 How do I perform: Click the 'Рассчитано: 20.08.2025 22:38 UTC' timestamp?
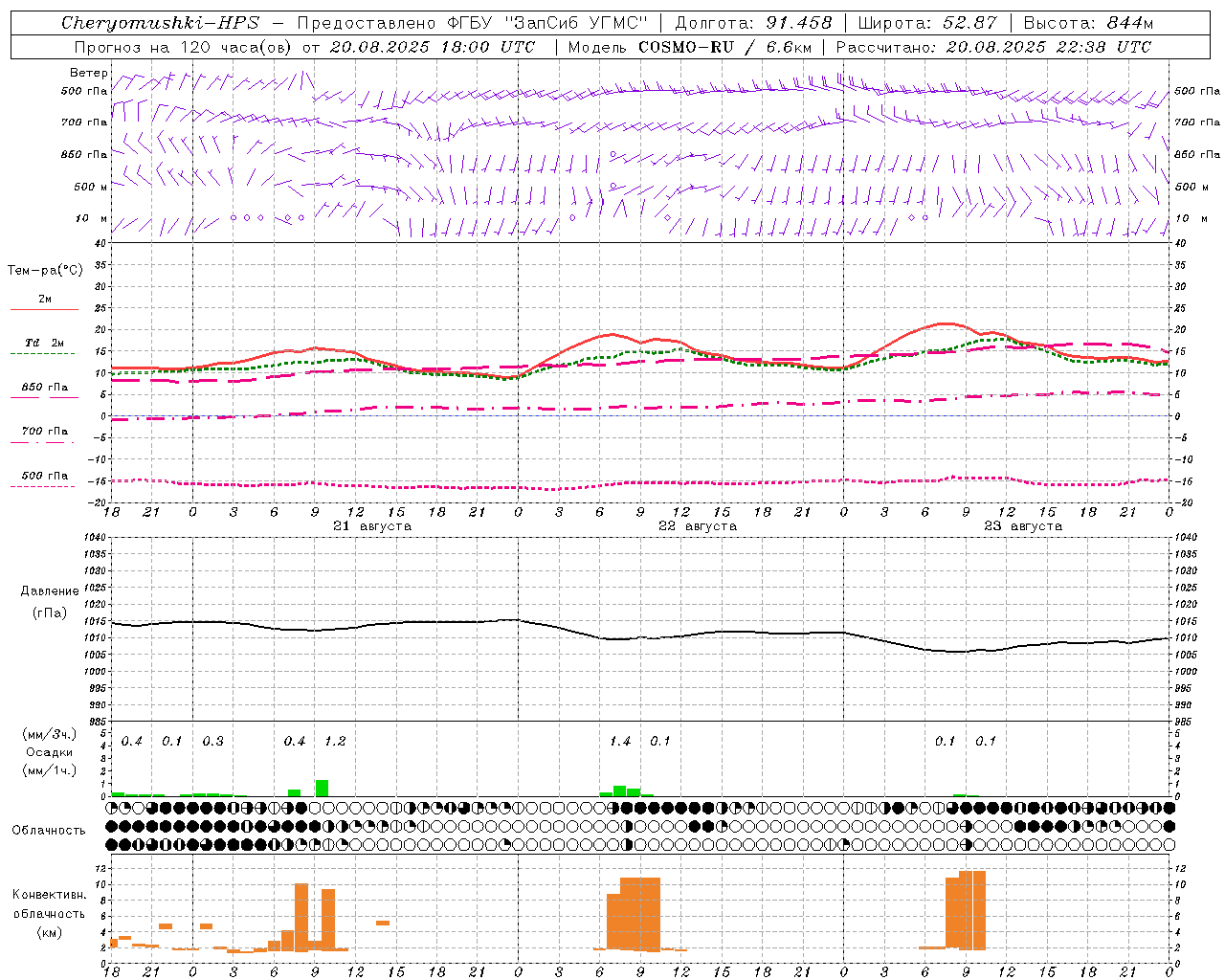(x=993, y=47)
